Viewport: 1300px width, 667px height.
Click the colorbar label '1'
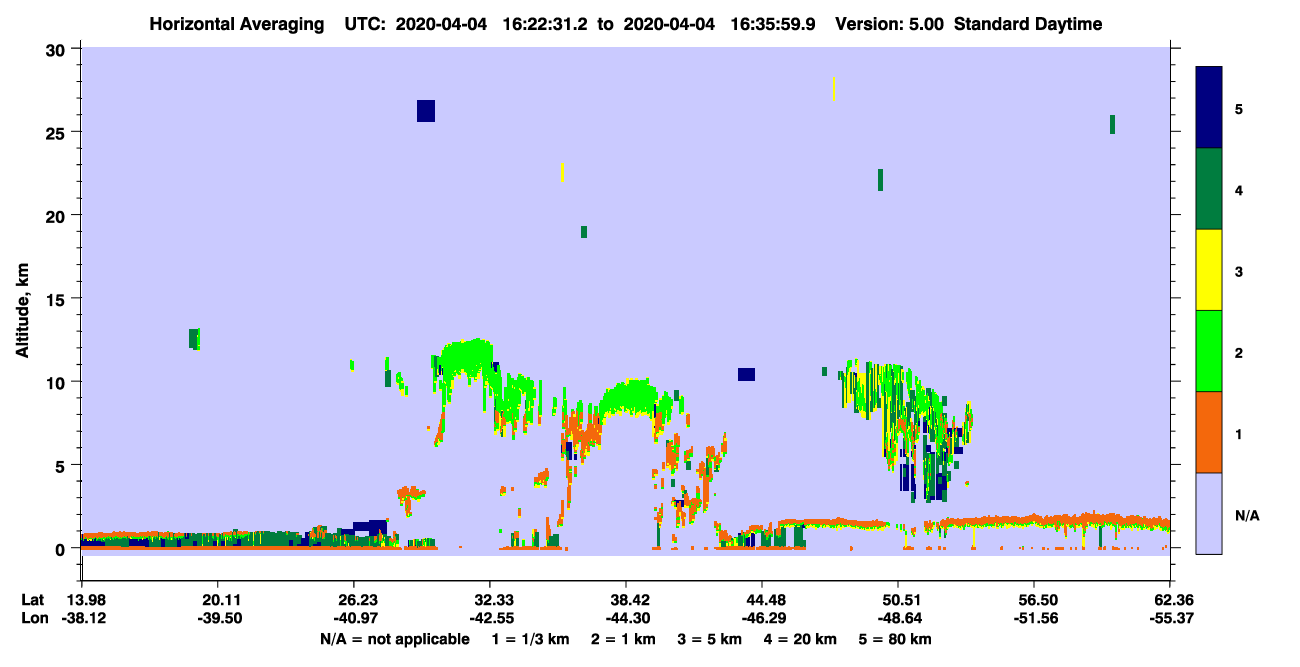coord(1239,433)
